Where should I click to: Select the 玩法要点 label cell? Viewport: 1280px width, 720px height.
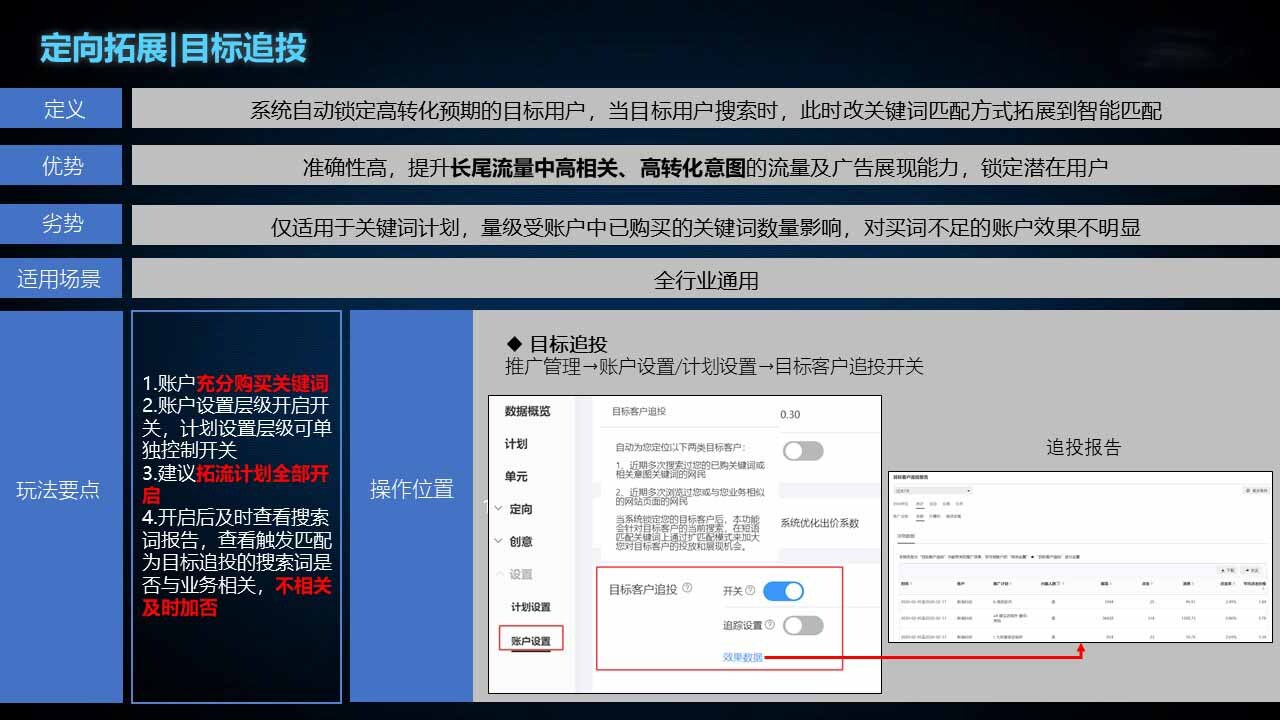coord(61,506)
